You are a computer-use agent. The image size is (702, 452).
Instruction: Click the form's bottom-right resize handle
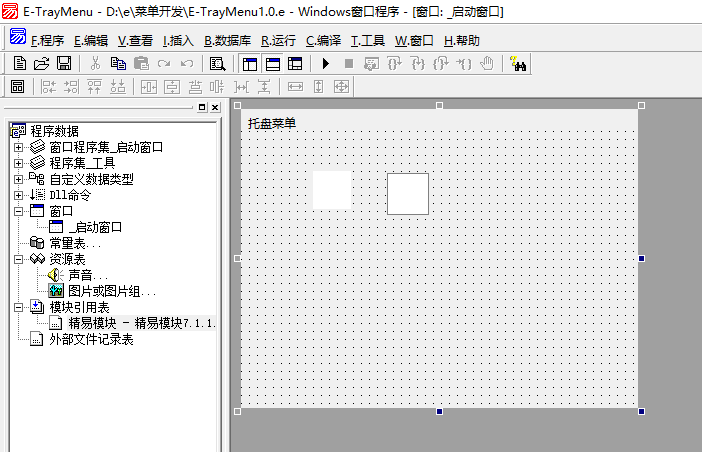pos(642,411)
